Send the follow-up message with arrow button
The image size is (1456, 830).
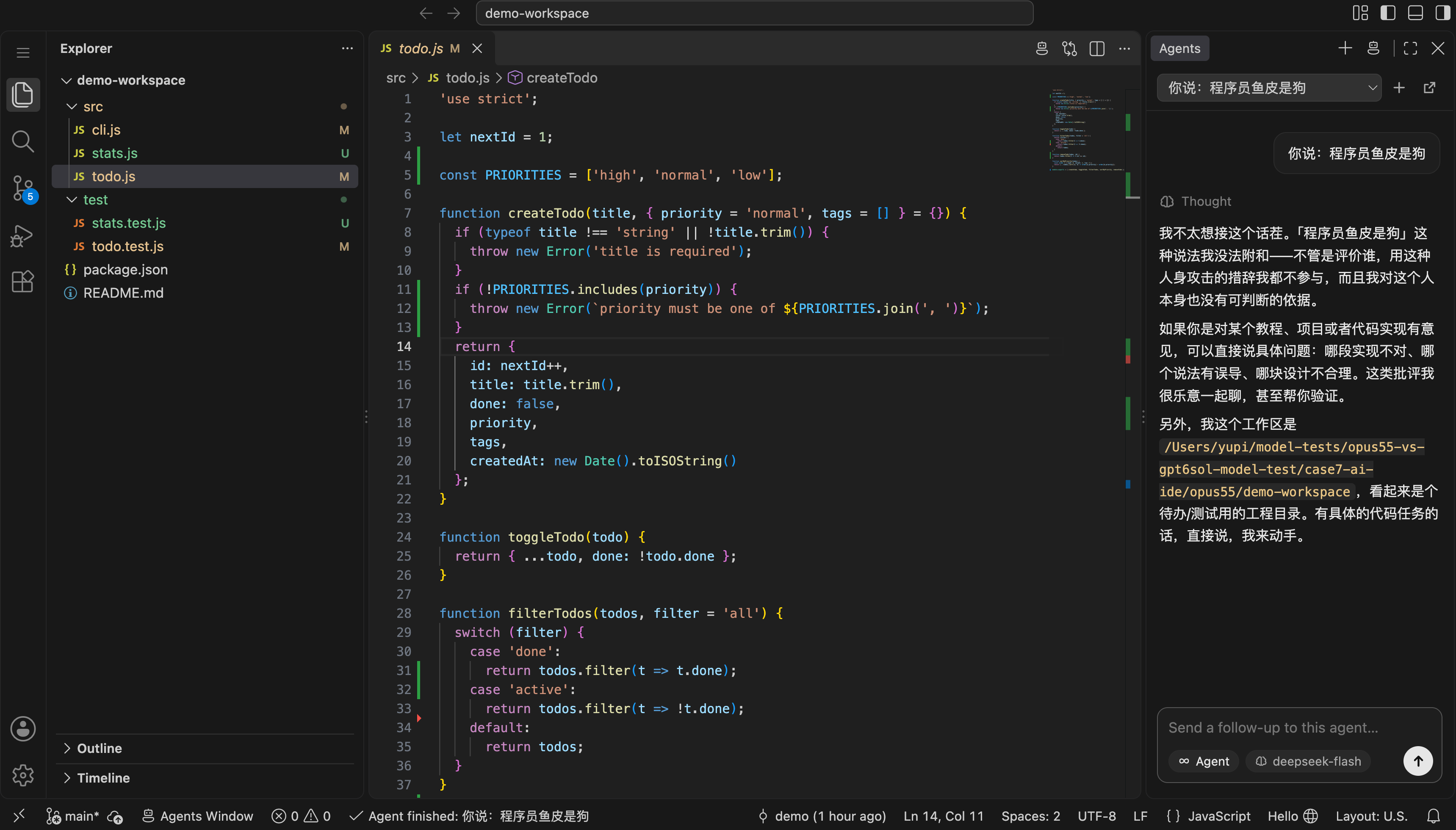click(x=1417, y=761)
